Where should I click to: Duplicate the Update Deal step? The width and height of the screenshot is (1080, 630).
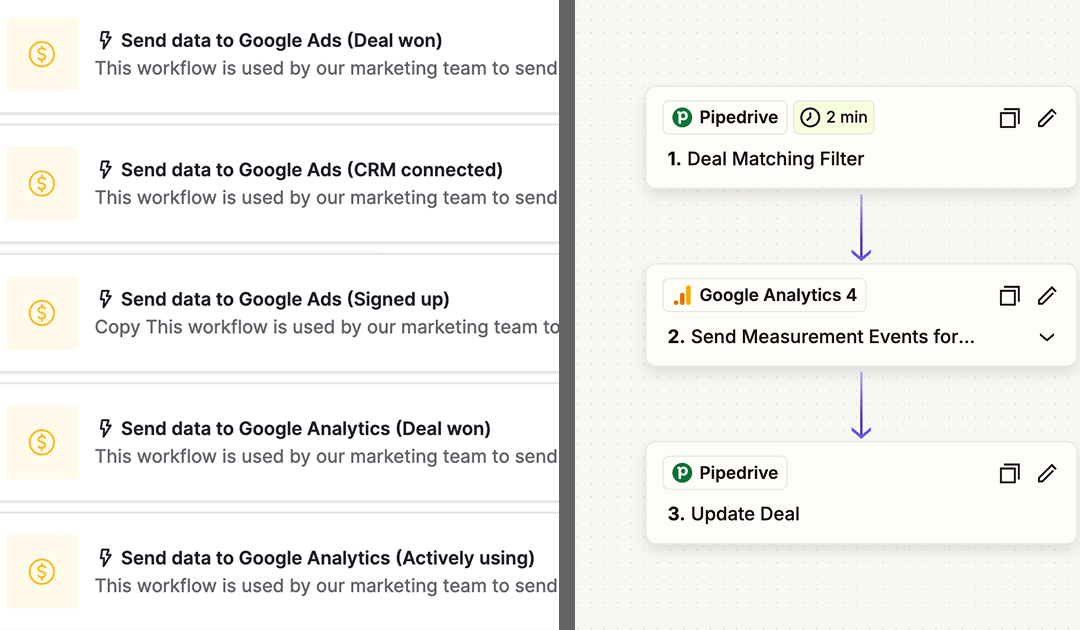click(x=1009, y=473)
